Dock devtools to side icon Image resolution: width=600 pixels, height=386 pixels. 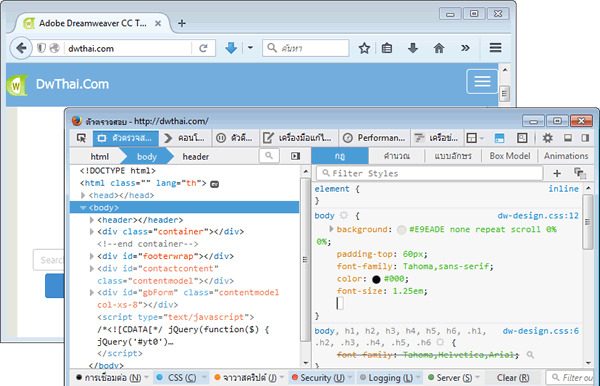pos(585,138)
